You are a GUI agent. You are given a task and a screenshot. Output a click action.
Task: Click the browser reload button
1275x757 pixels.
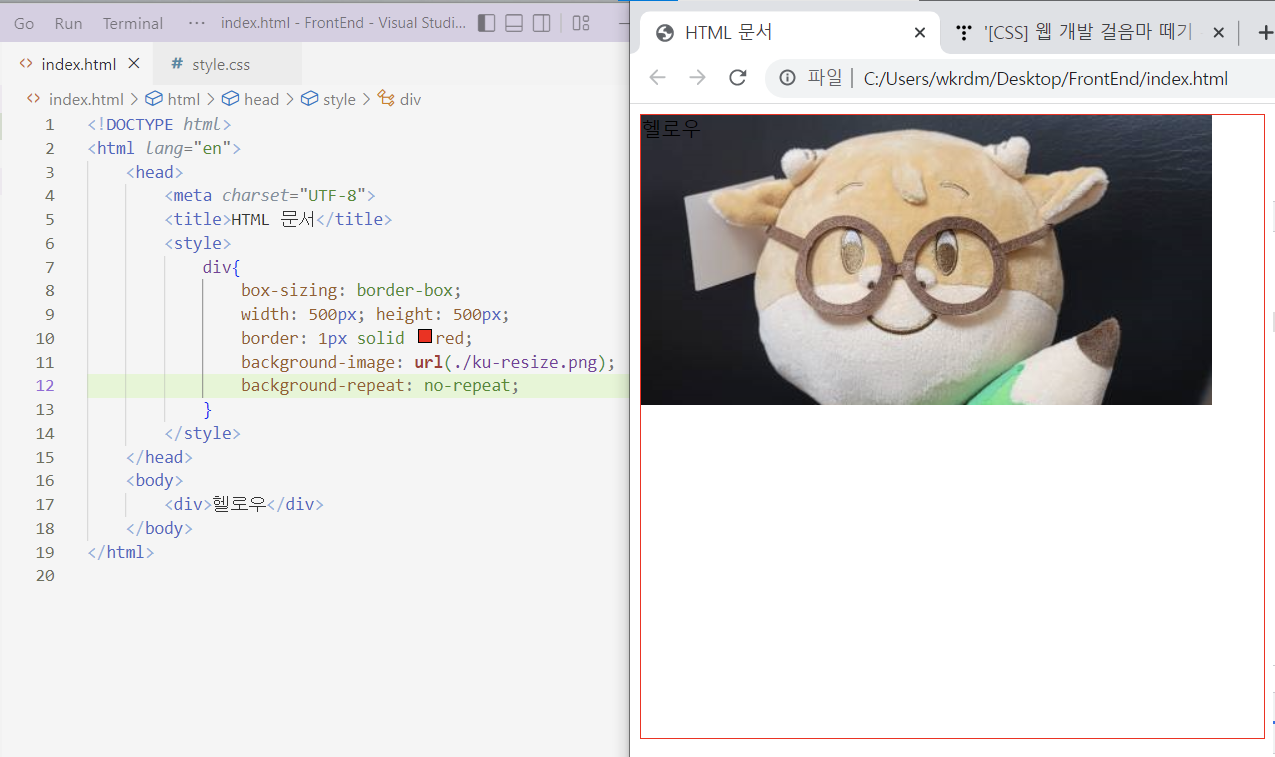click(738, 78)
